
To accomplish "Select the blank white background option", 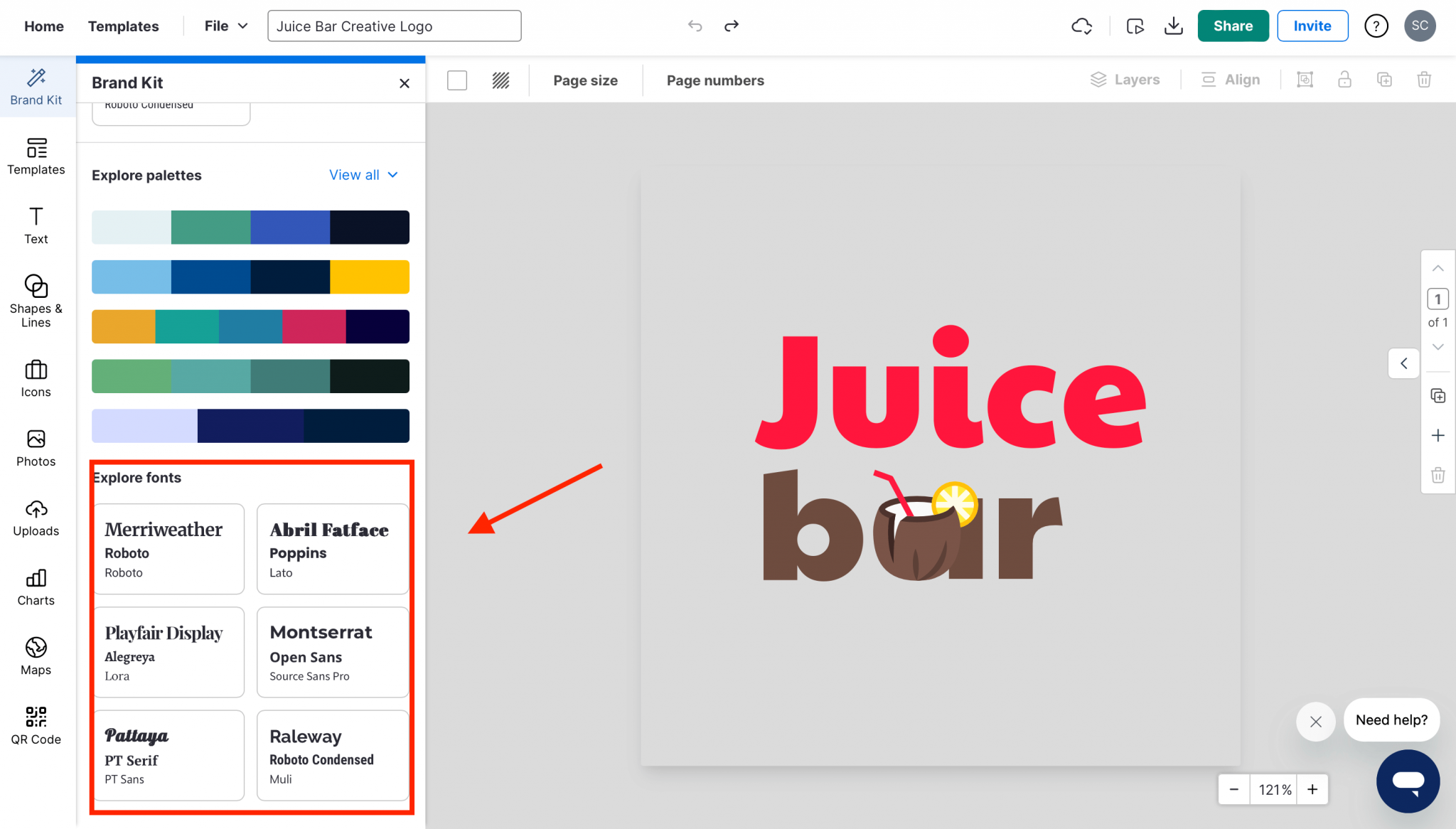I will click(457, 80).
